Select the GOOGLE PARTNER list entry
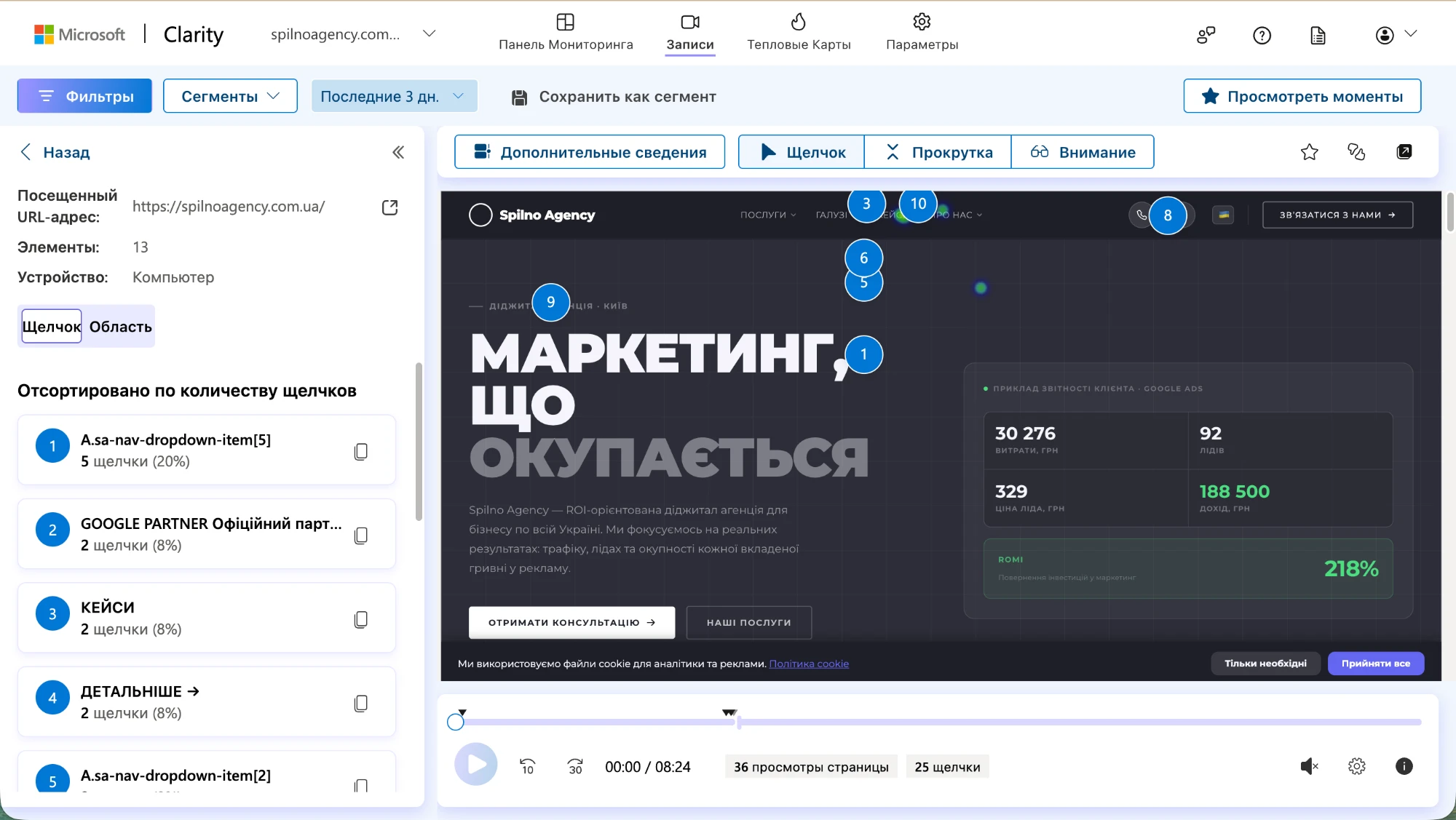The width and height of the screenshot is (1456, 820). (207, 533)
